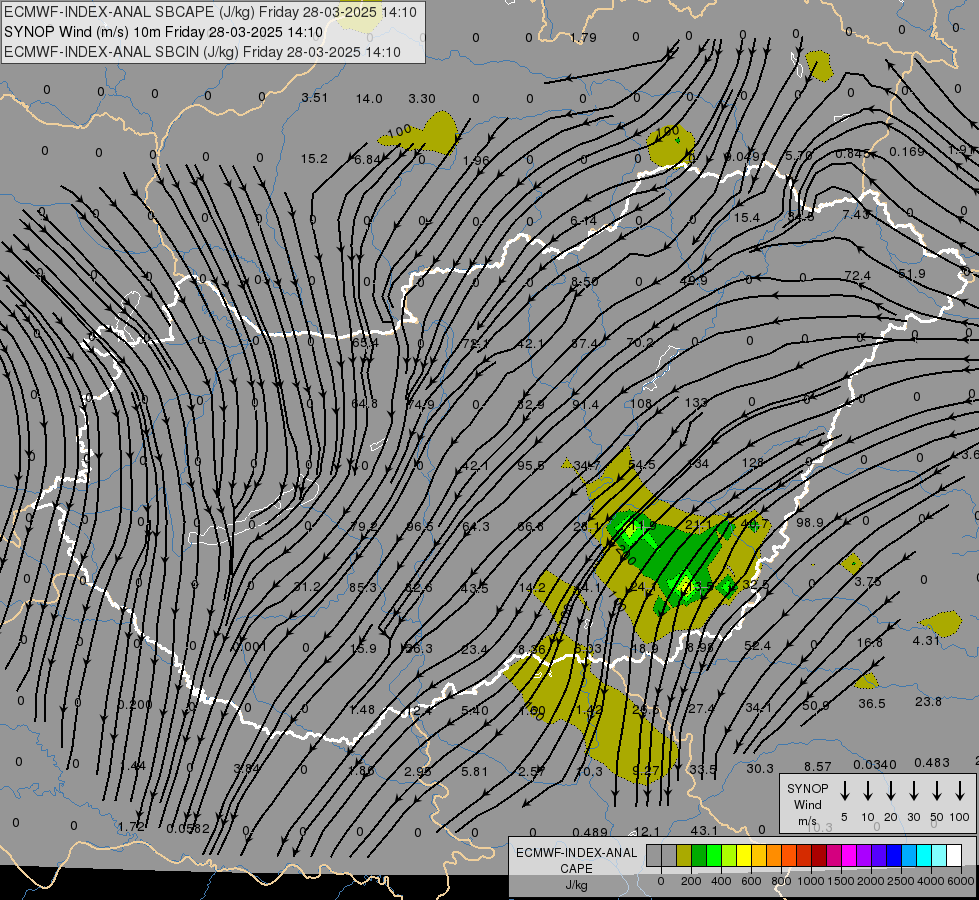The height and width of the screenshot is (900, 979).
Task: Click the 4000 tick label in CAPE legend
Action: coord(930,881)
